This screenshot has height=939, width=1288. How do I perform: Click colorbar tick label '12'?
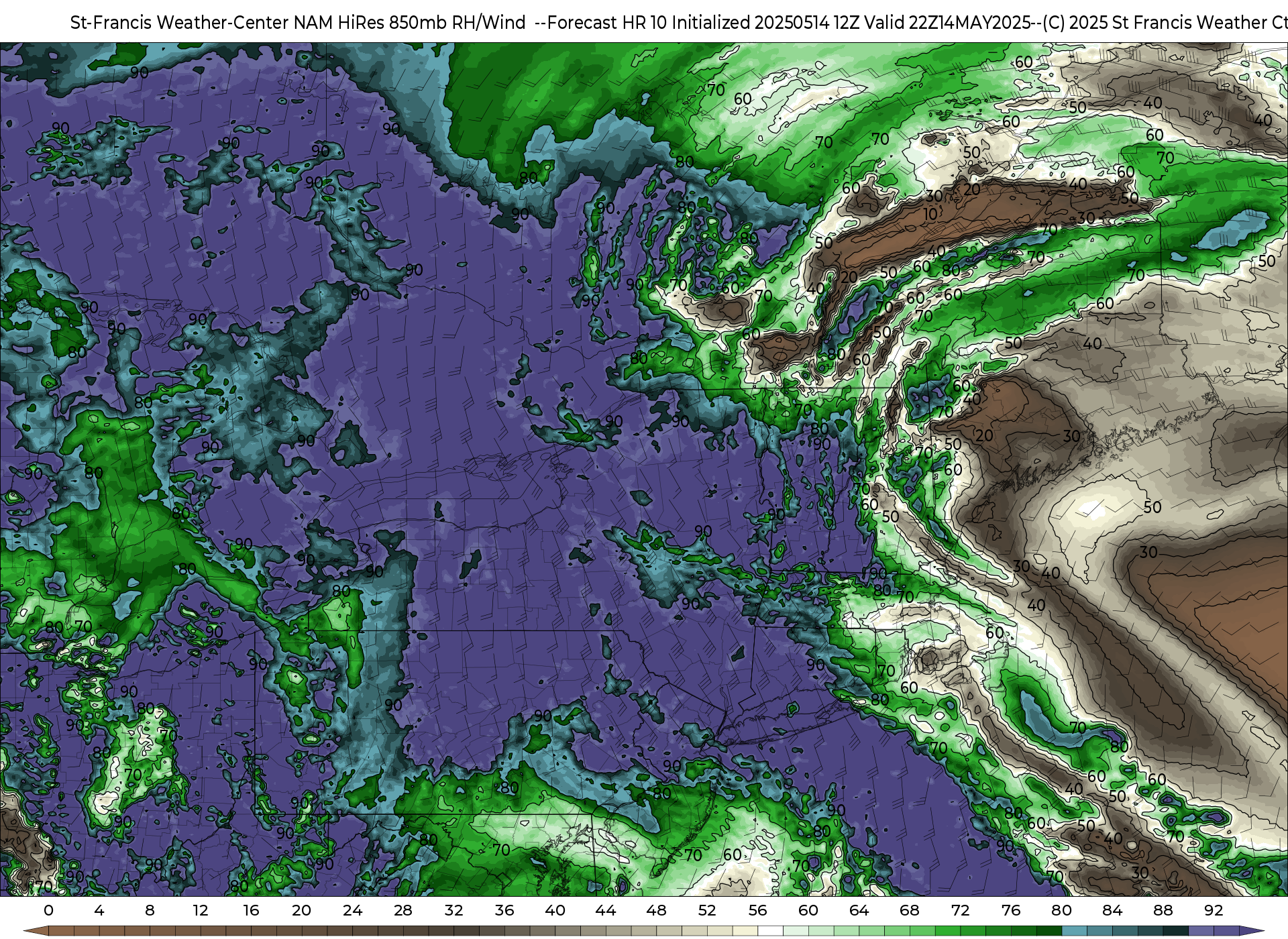pos(201,910)
